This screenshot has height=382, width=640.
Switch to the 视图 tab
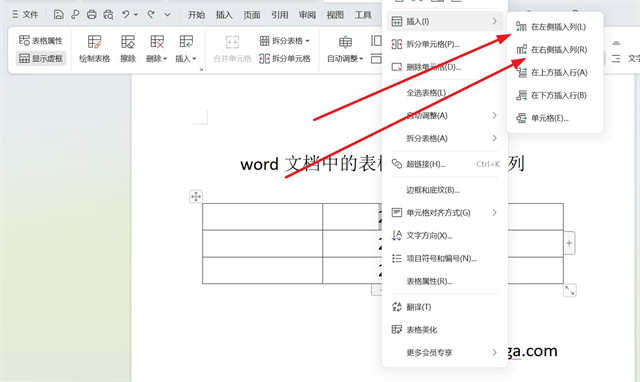coord(335,15)
